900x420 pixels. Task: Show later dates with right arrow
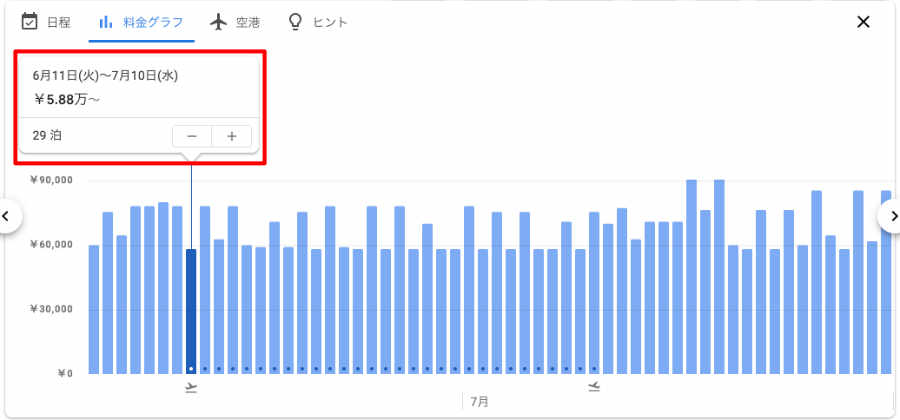point(894,216)
